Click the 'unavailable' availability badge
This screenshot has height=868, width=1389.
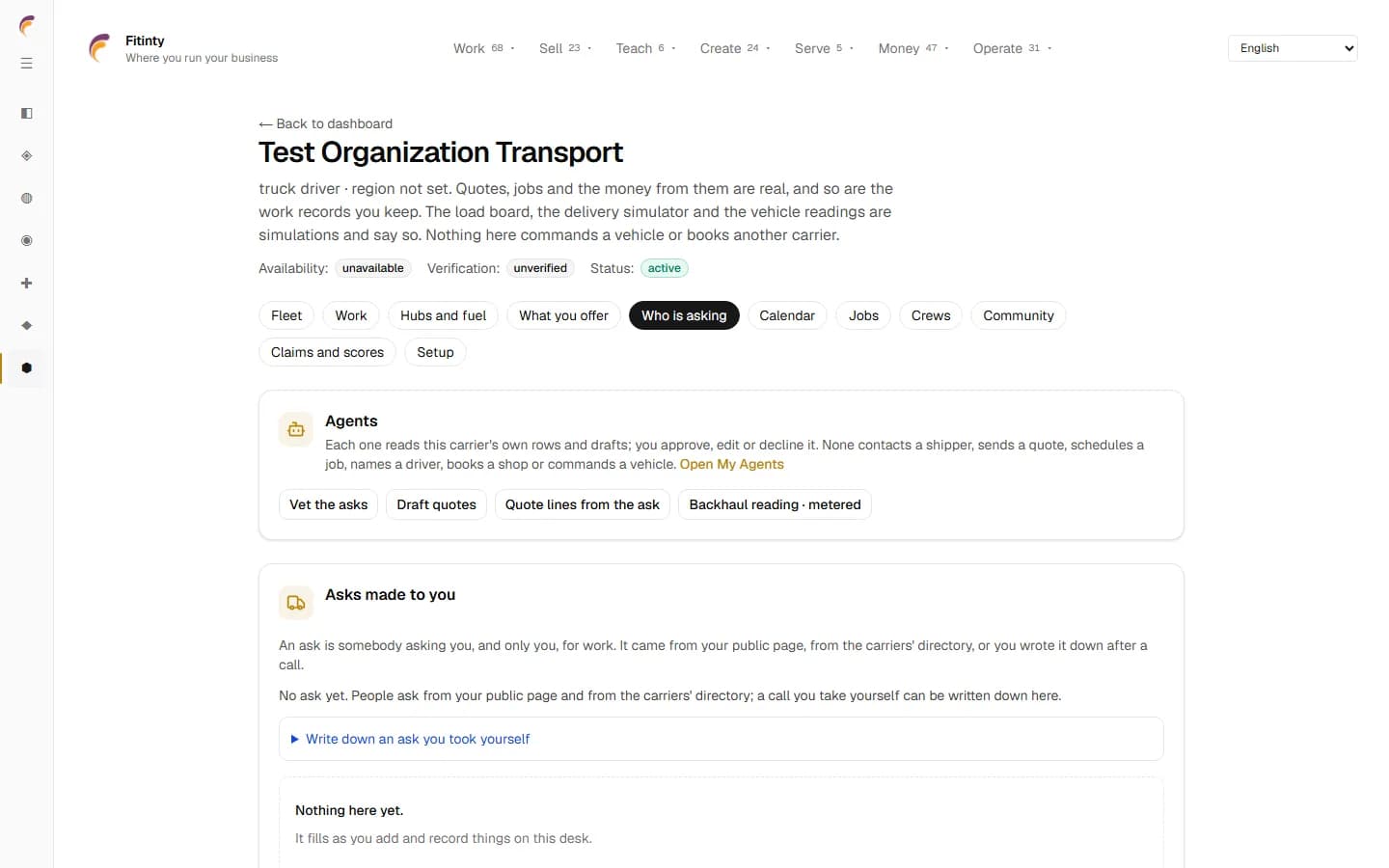coord(373,268)
